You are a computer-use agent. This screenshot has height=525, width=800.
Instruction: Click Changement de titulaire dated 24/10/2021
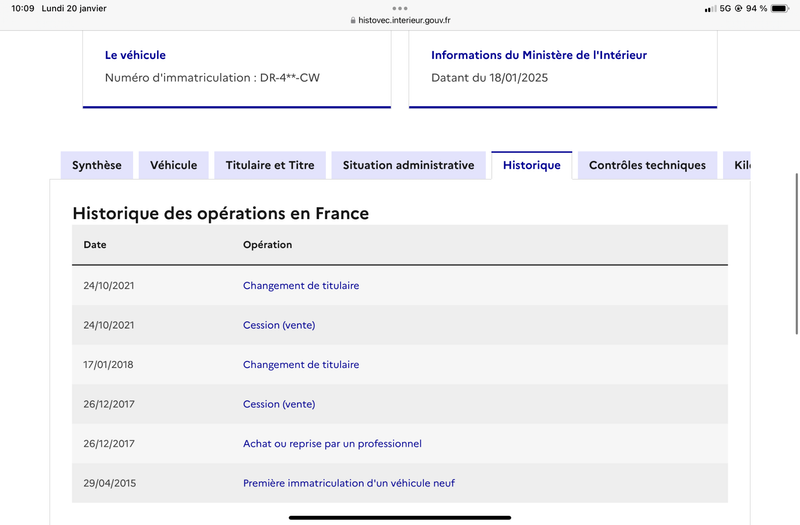point(301,286)
